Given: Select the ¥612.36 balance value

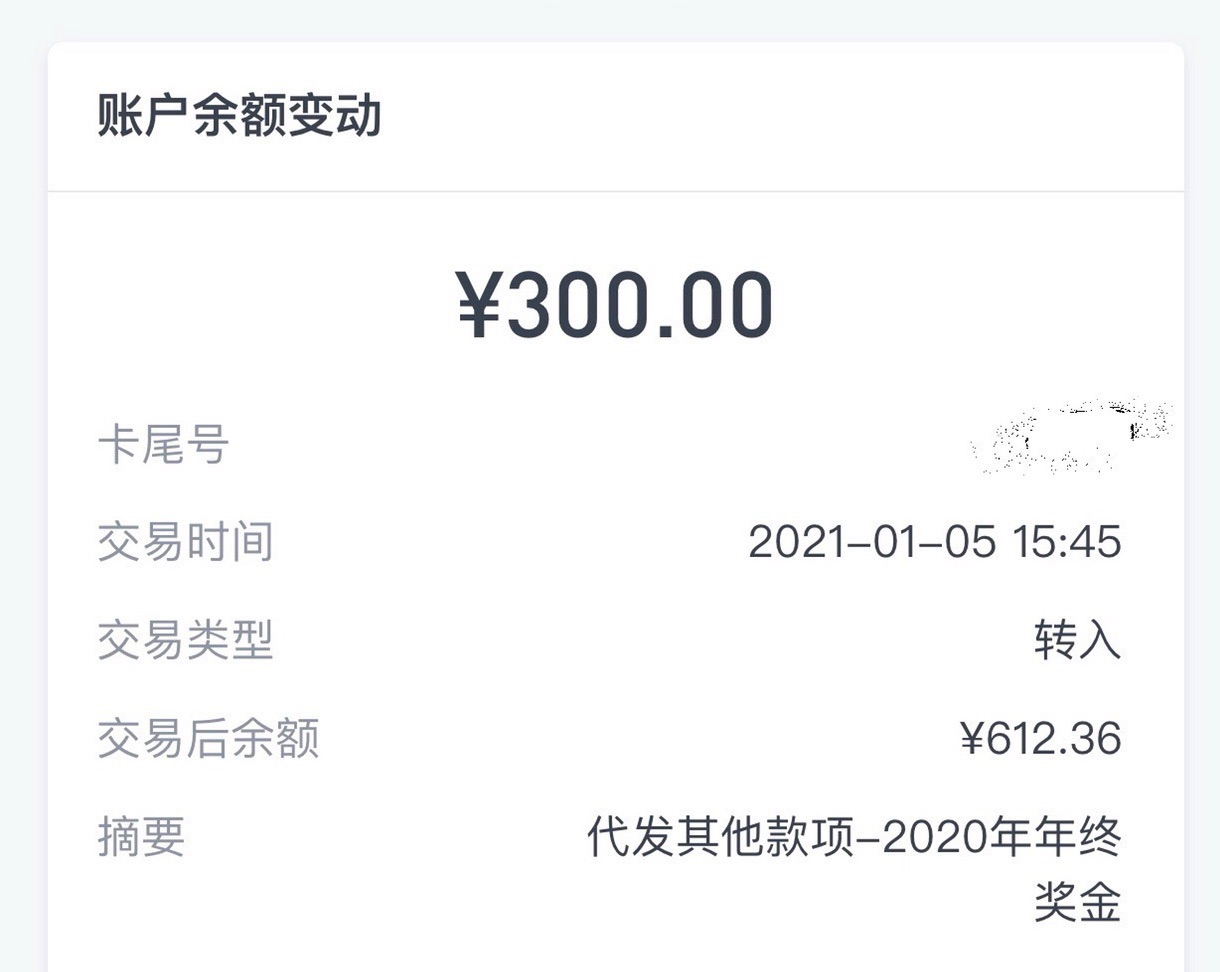Looking at the screenshot, I should coord(1041,738).
